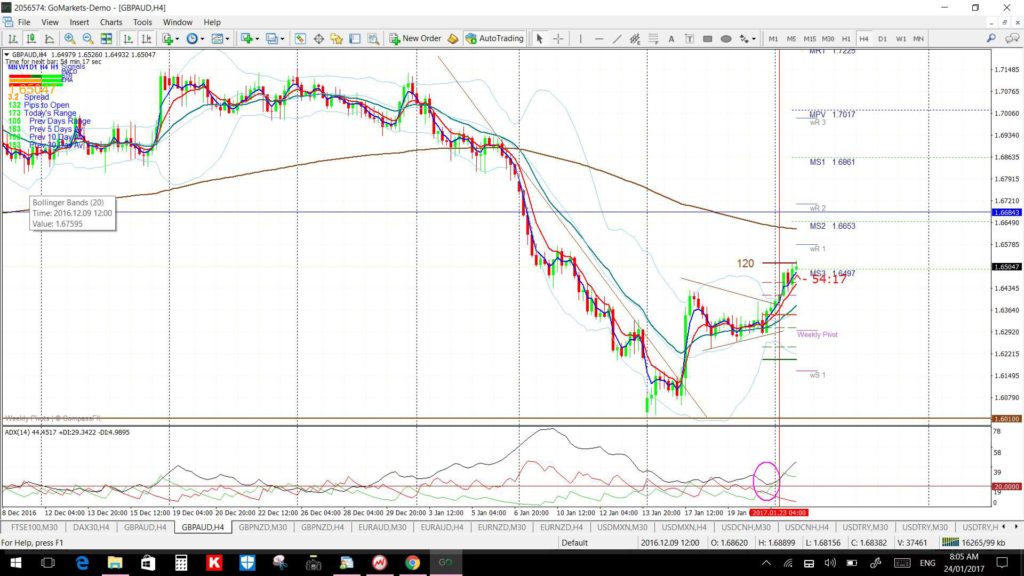Open the File menu
This screenshot has height=576, width=1024.
coord(24,22)
